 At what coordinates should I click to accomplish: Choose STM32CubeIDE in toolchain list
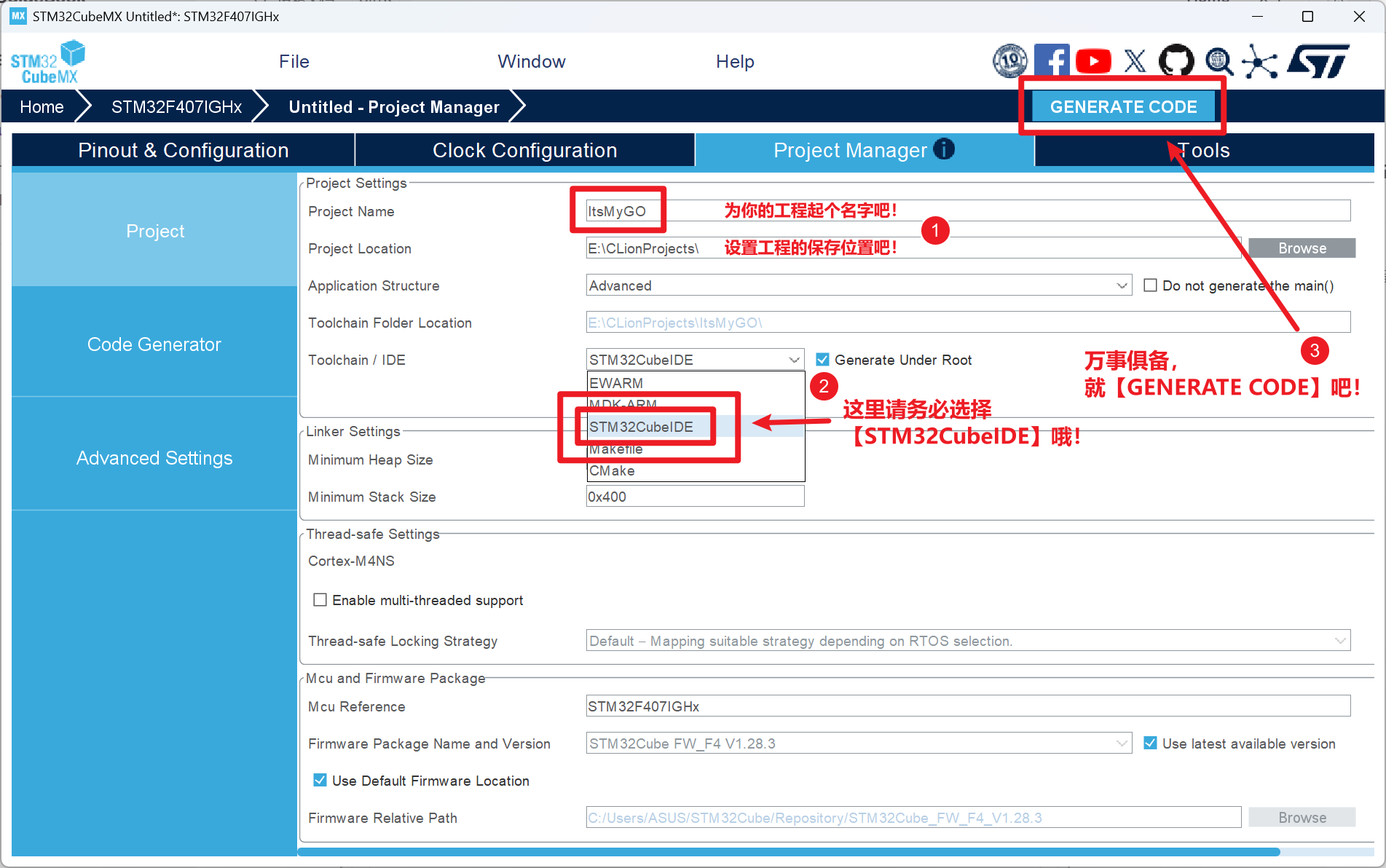(642, 427)
